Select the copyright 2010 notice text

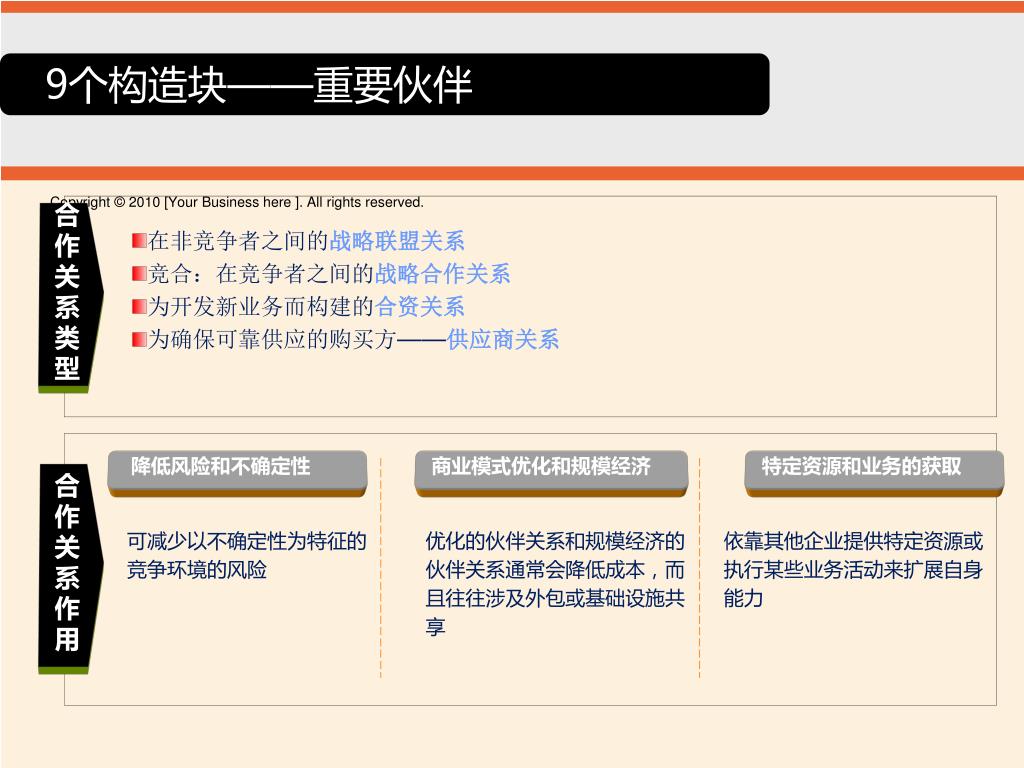coord(237,202)
